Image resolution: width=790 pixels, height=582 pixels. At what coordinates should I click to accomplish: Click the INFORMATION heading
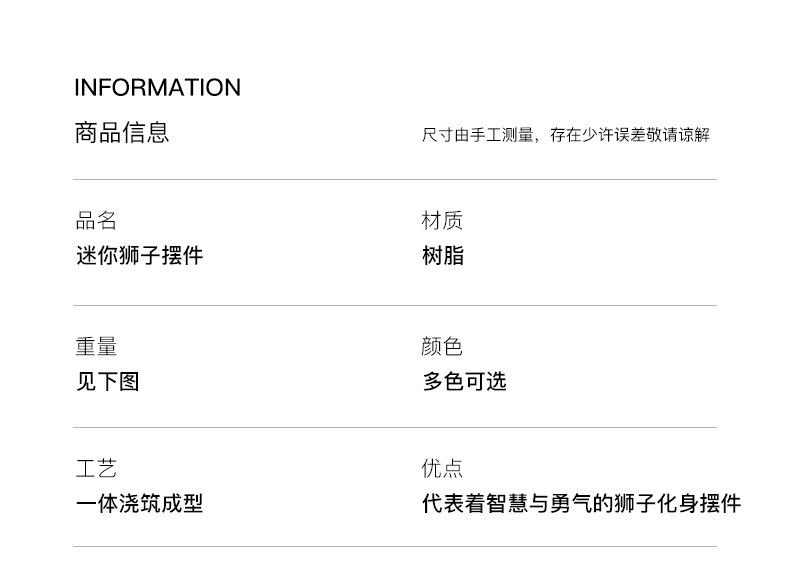158,88
